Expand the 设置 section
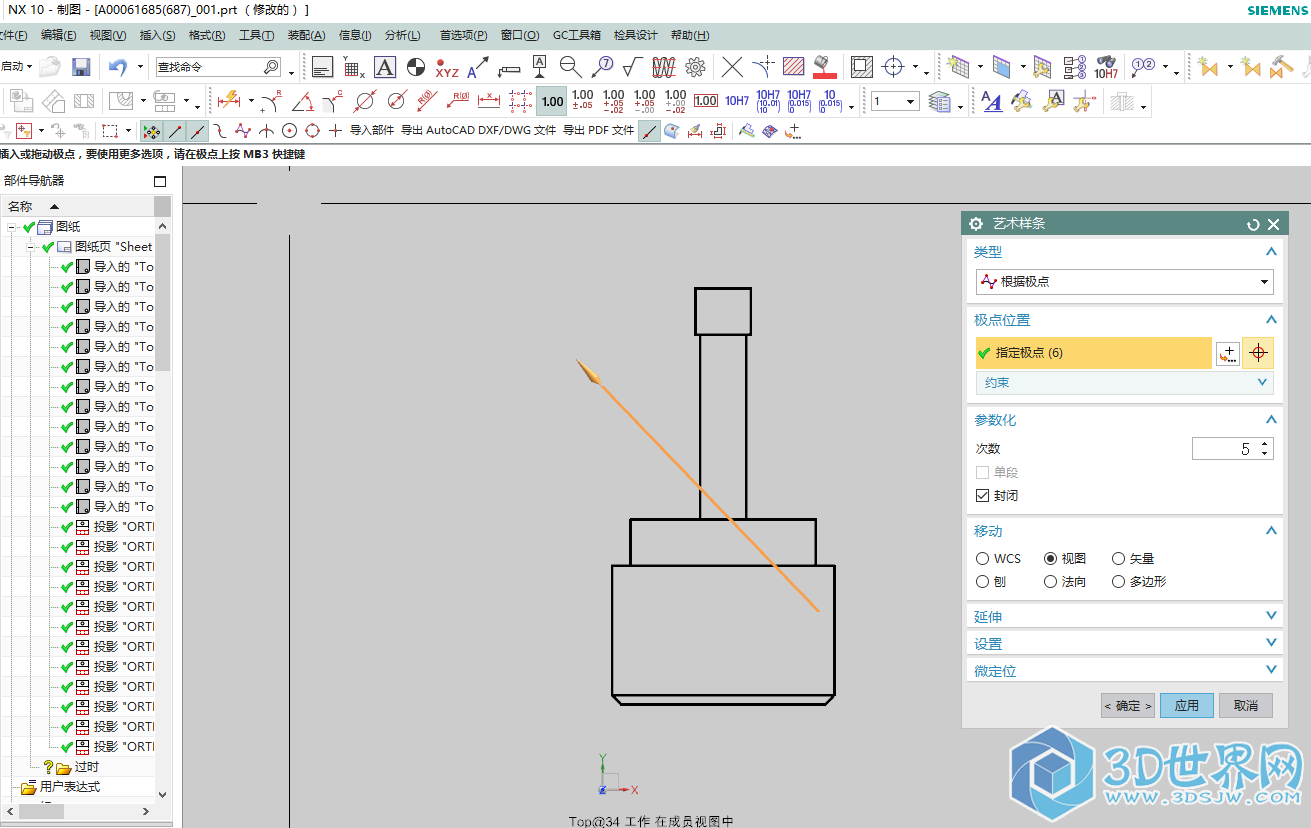 (1124, 643)
